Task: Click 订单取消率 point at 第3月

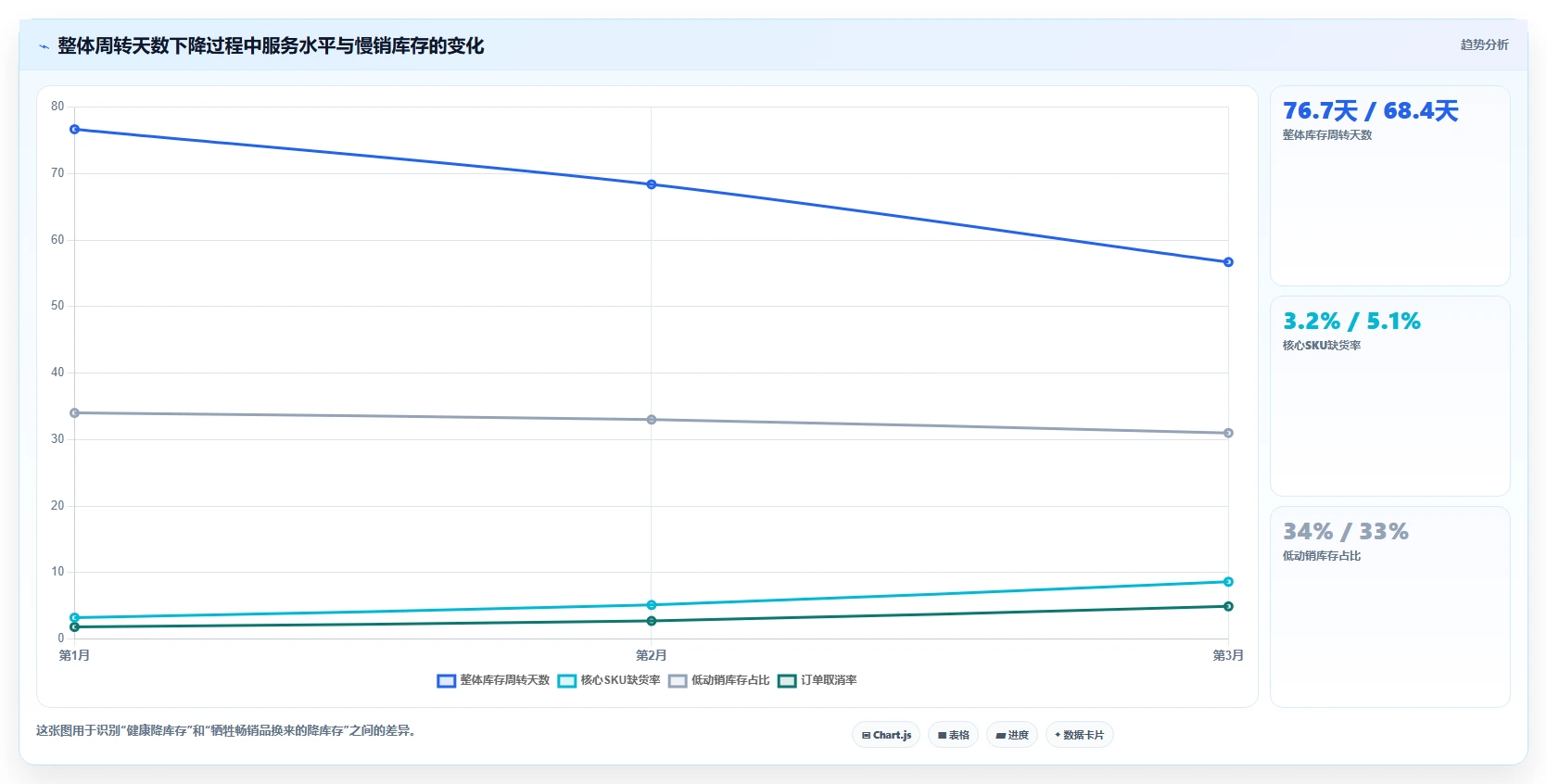Action: pos(1228,606)
